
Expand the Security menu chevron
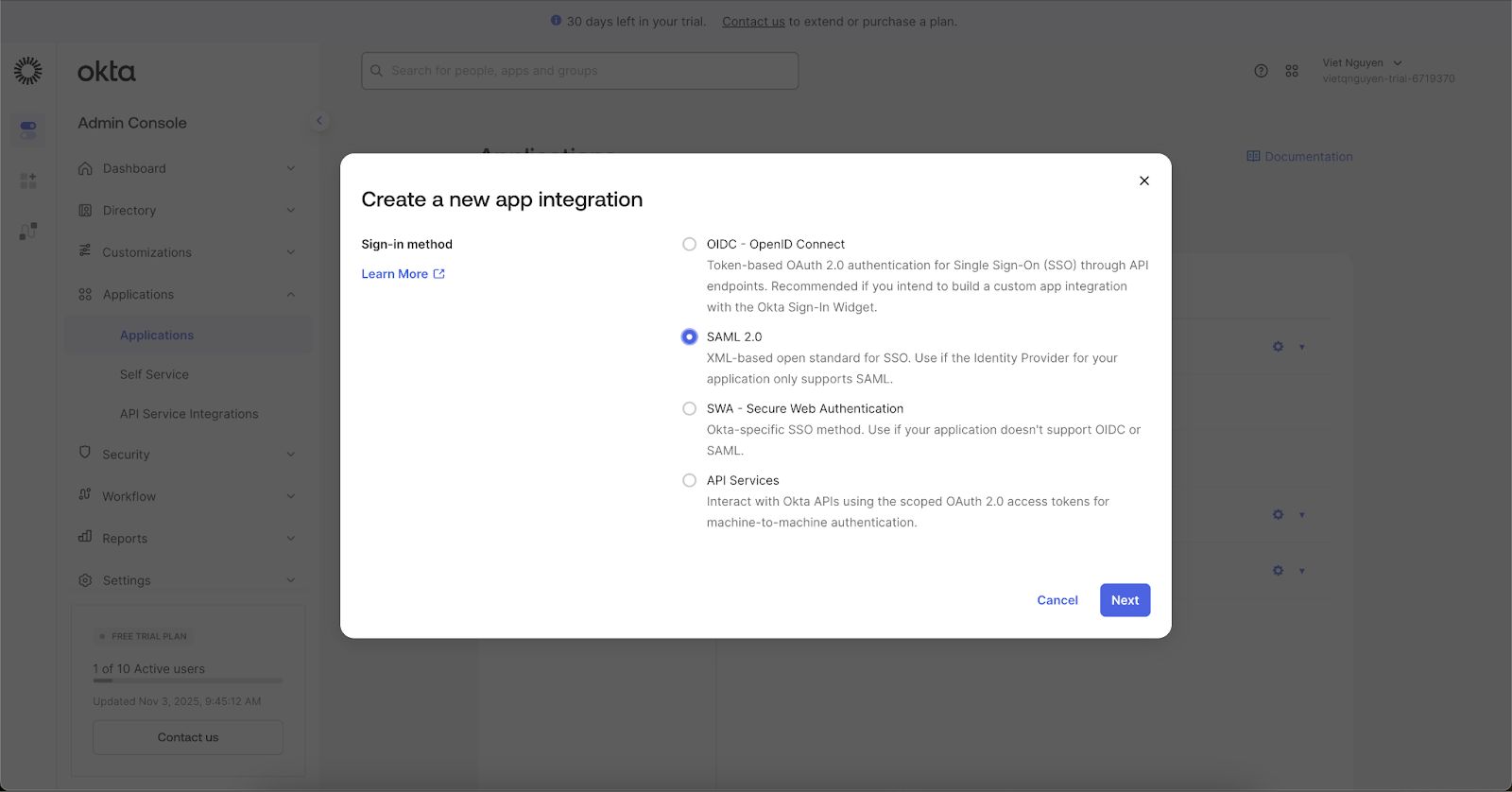(x=291, y=455)
